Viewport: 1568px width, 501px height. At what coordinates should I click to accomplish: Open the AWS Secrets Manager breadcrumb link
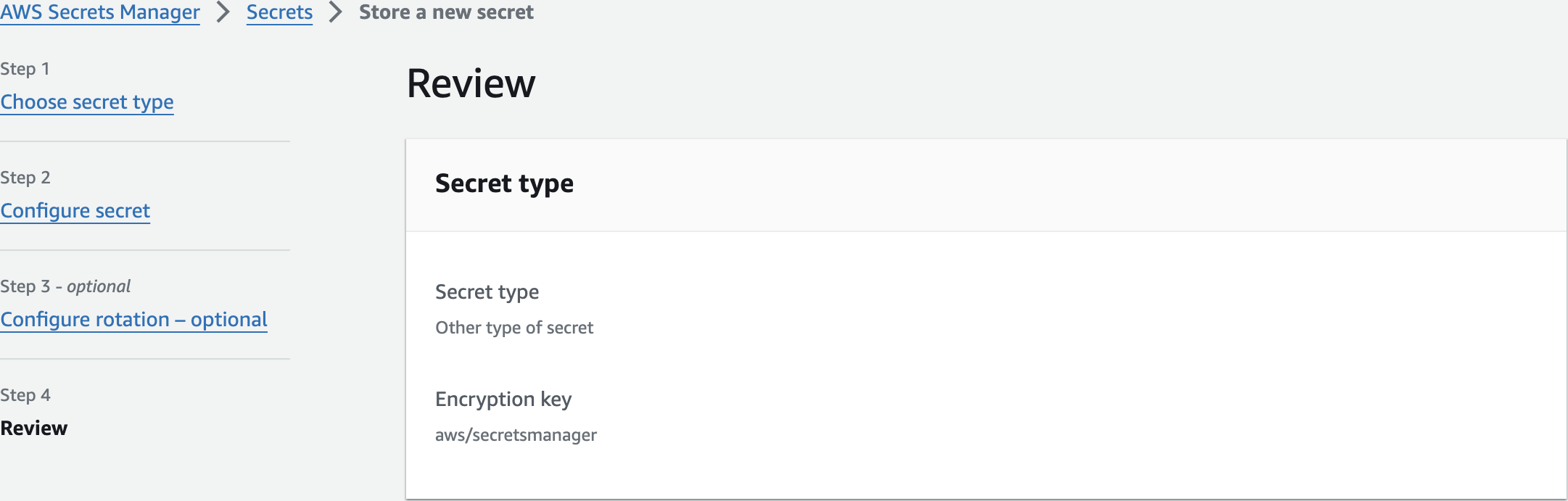pyautogui.click(x=100, y=12)
